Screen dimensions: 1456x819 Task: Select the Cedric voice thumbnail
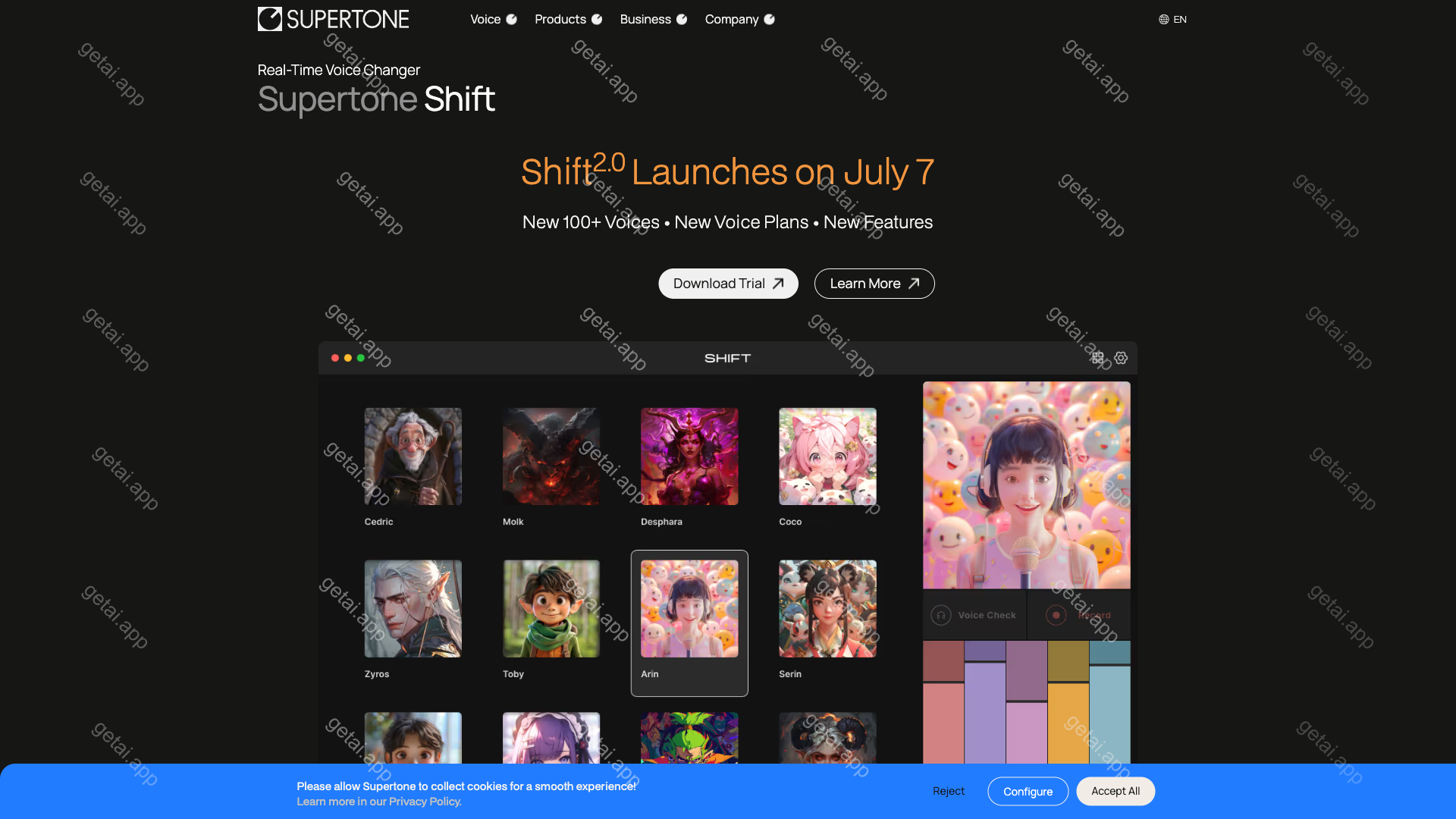(x=413, y=457)
